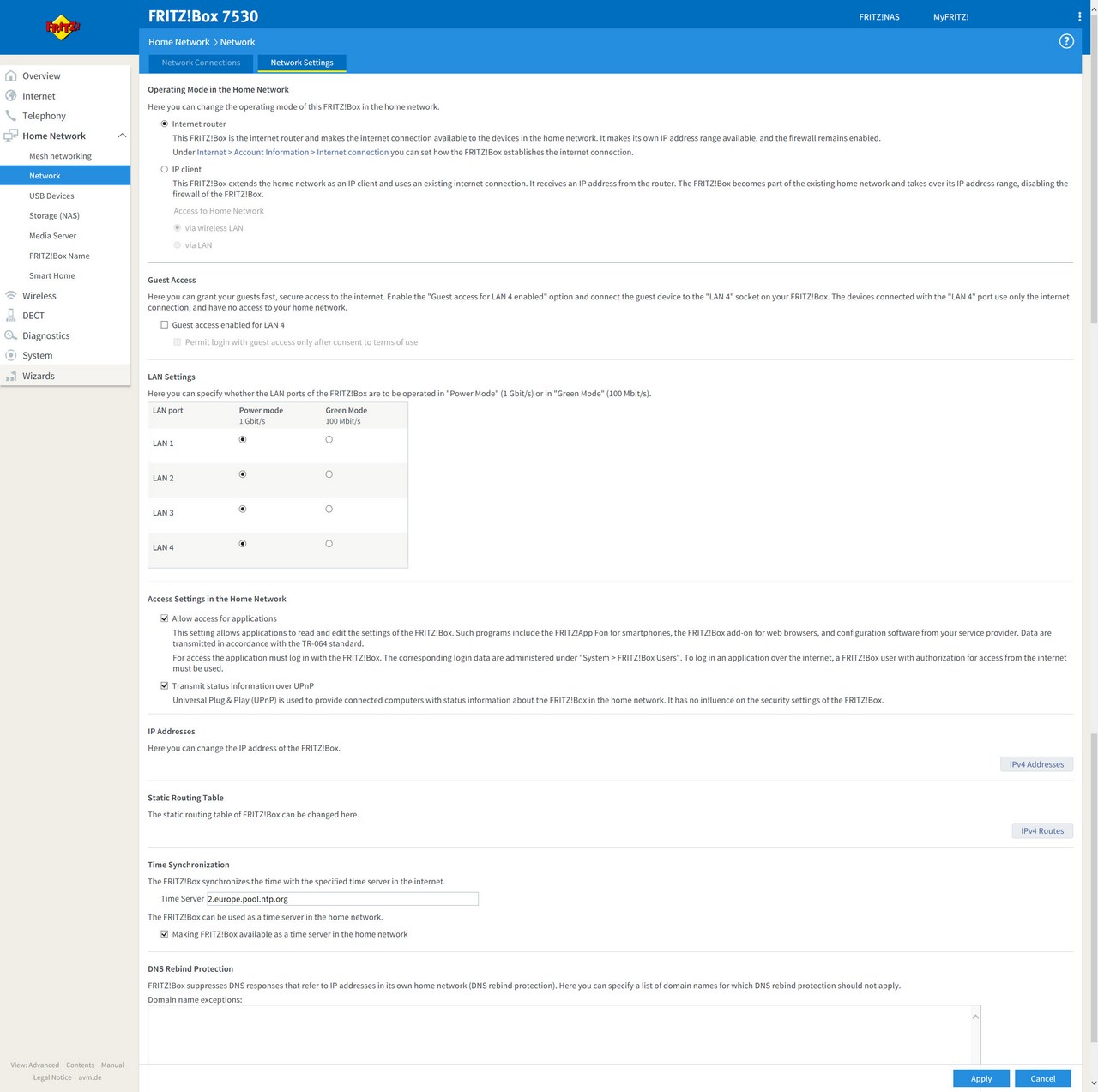Viewport: 1098px width, 1092px height.
Task: Click the Cancel button
Action: (x=1043, y=1078)
